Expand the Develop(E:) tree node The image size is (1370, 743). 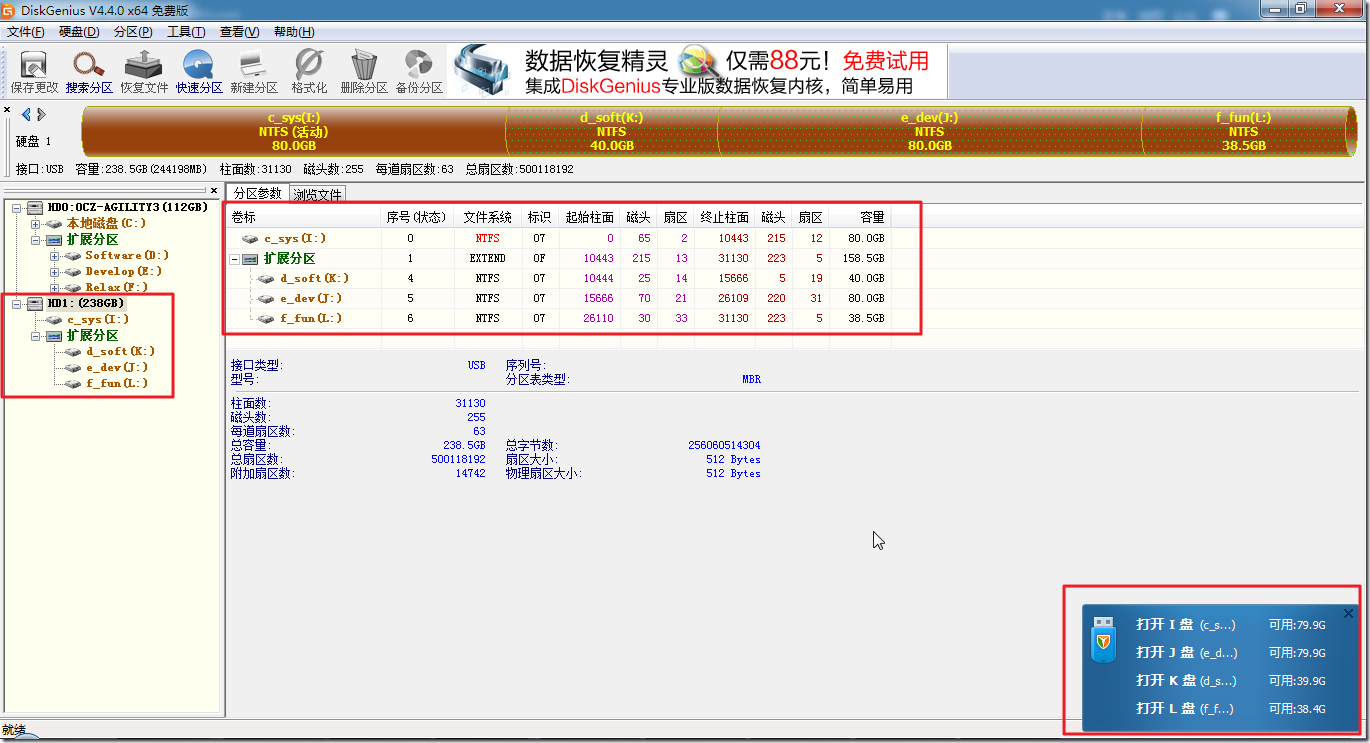tap(54, 271)
